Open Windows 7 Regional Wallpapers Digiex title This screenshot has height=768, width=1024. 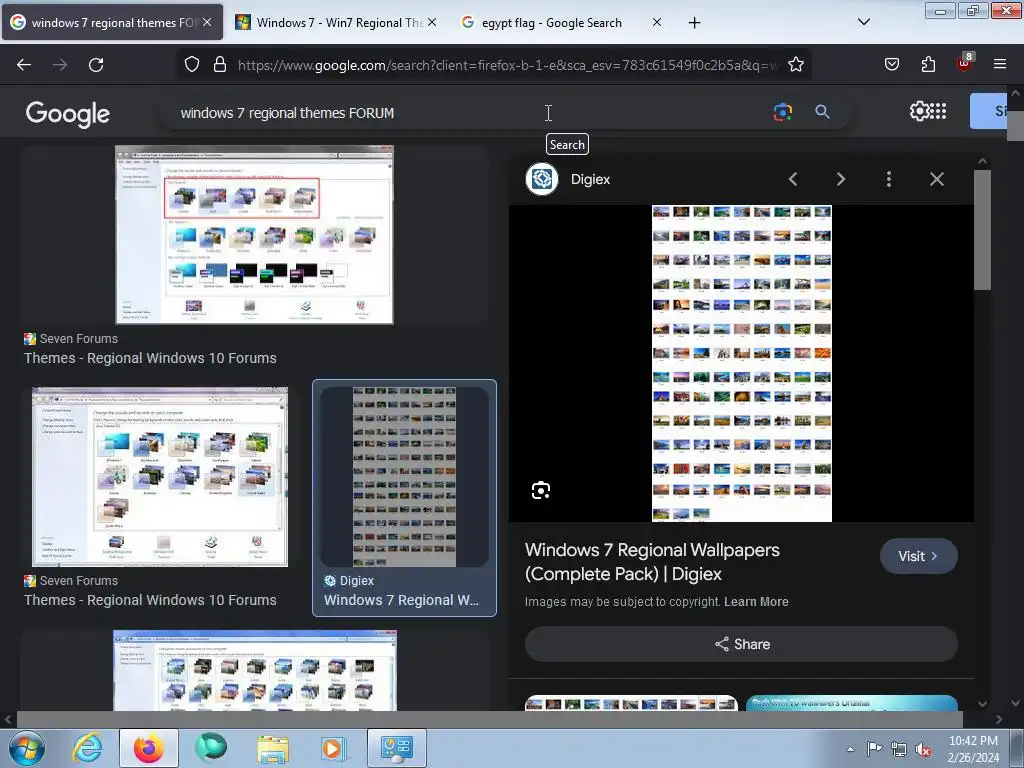coord(652,562)
